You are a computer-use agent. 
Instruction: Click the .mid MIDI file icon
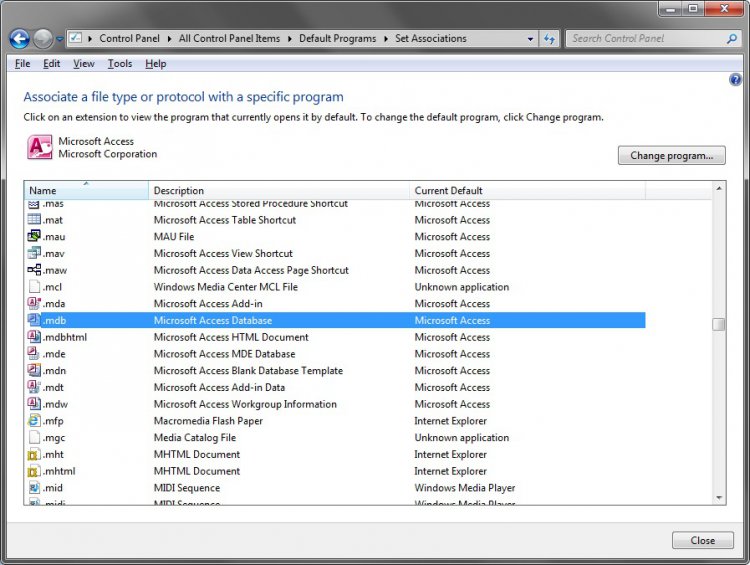click(34, 487)
